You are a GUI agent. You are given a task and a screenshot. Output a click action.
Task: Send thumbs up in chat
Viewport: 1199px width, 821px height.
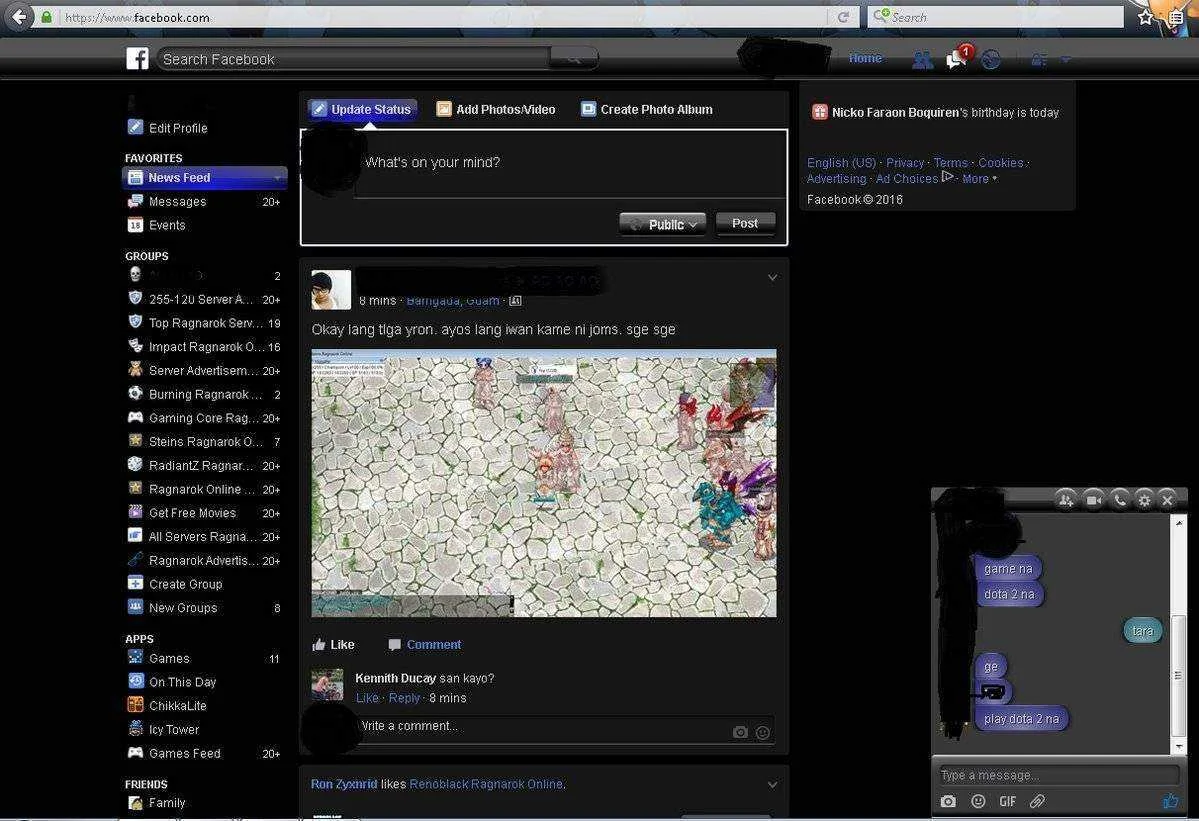(x=1170, y=800)
